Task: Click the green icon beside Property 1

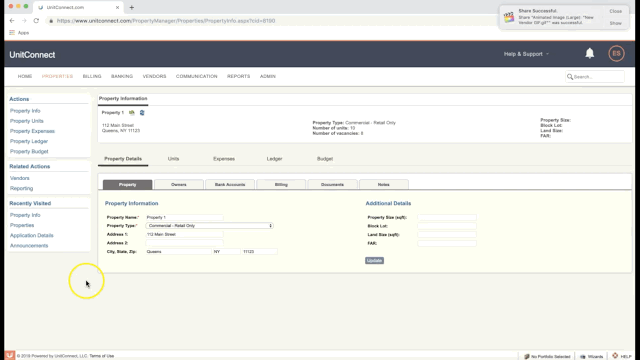Action: coord(131,113)
